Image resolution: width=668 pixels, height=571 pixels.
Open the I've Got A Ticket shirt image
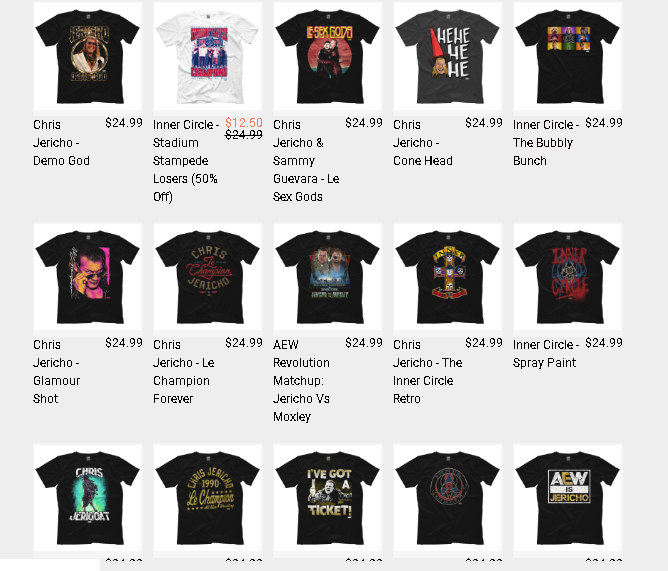[328, 498]
